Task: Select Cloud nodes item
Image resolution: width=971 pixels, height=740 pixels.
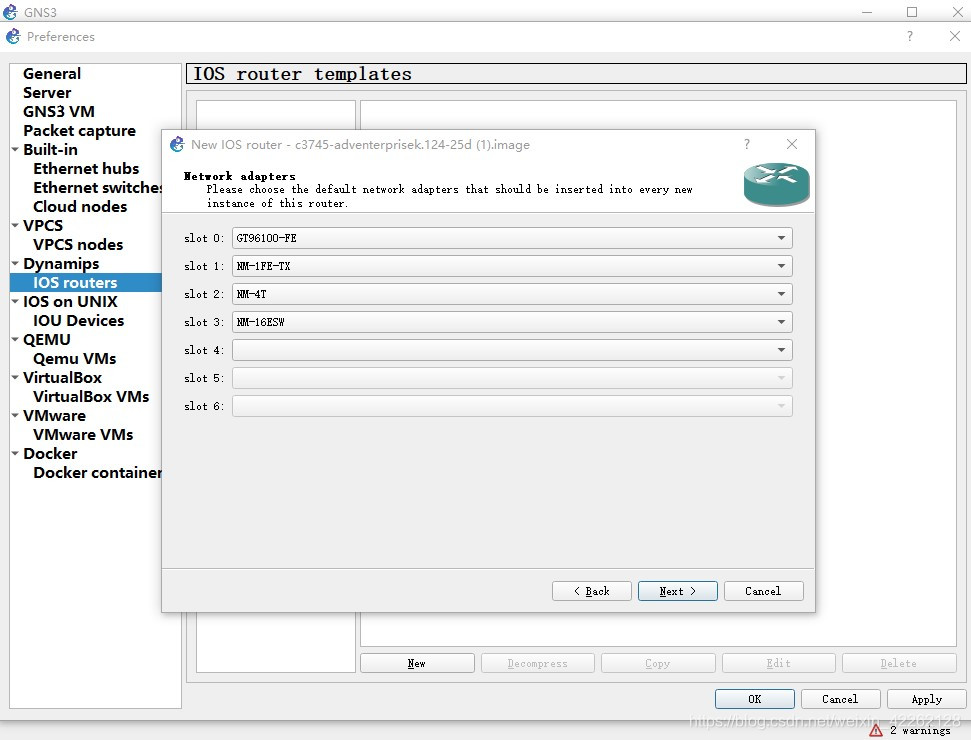Action: [80, 207]
